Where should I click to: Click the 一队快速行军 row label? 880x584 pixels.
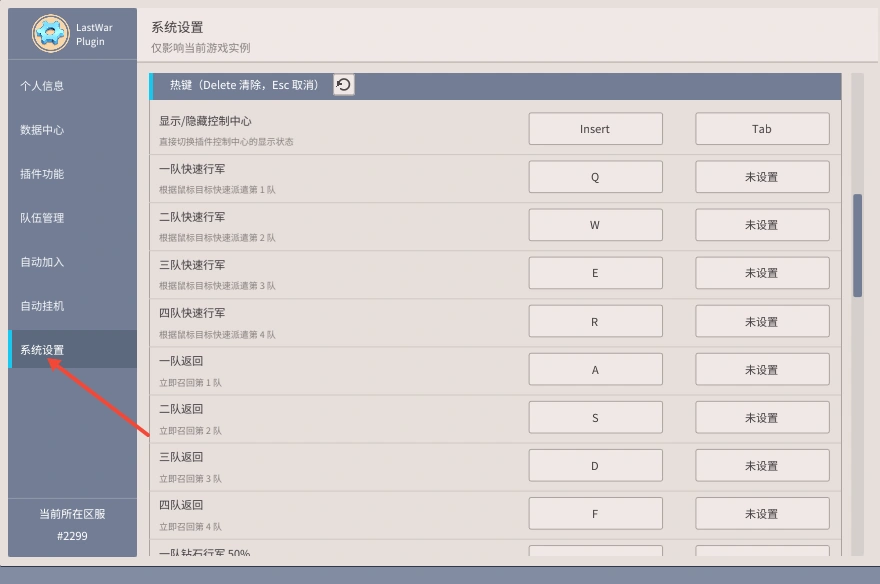coord(192,169)
